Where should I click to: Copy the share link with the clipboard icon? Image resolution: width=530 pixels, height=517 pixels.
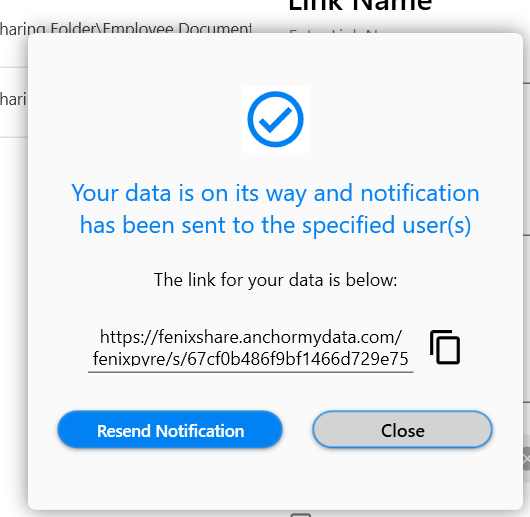pos(444,347)
